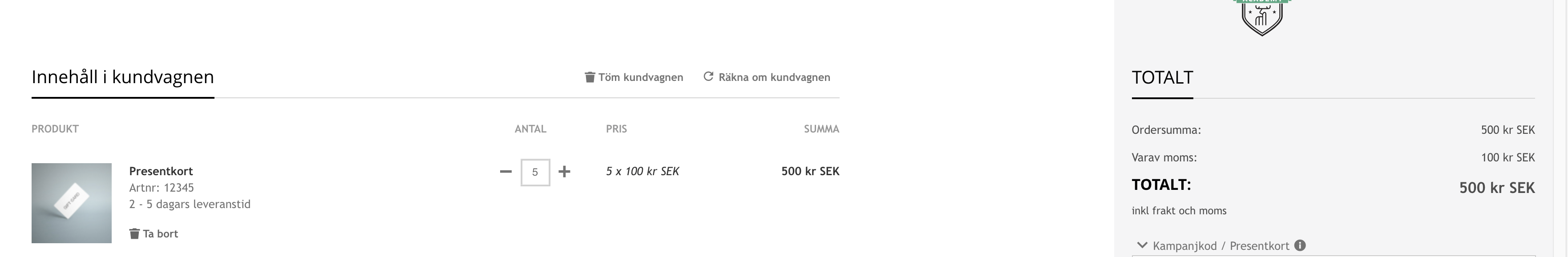Increase quantity with the plus icon
This screenshot has width=1568, height=257.
(564, 172)
